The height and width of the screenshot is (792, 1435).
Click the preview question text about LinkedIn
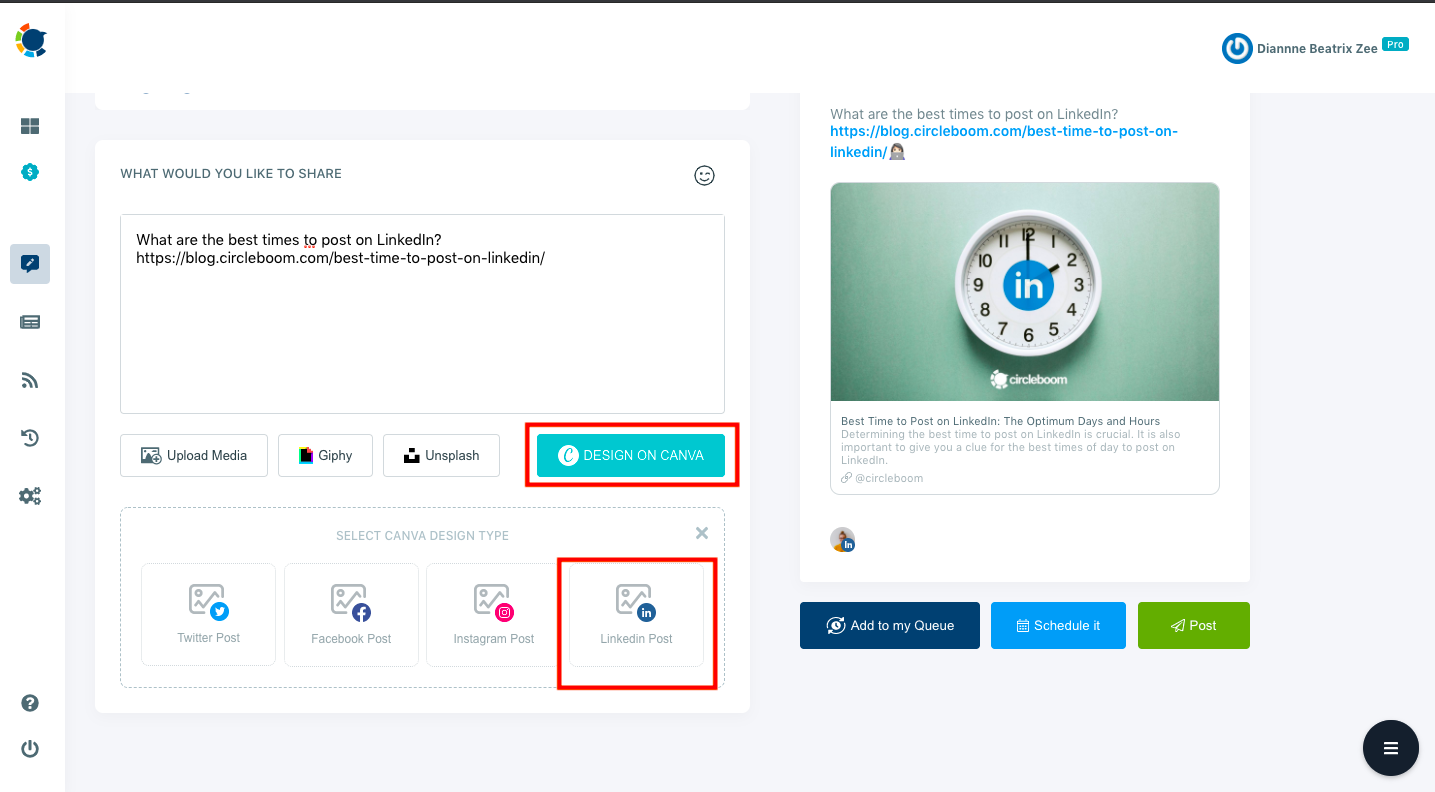click(974, 114)
